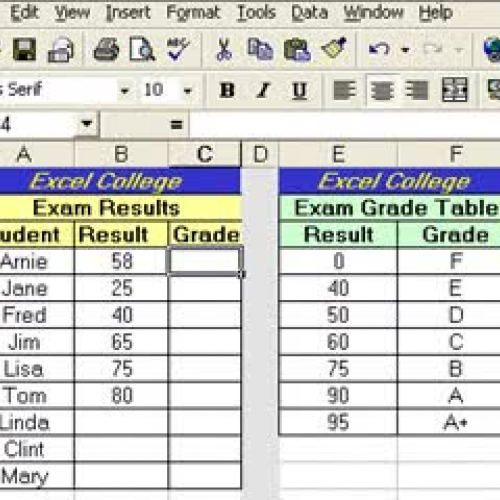Select the Clint name cell
The height and width of the screenshot is (500, 500).
36,449
